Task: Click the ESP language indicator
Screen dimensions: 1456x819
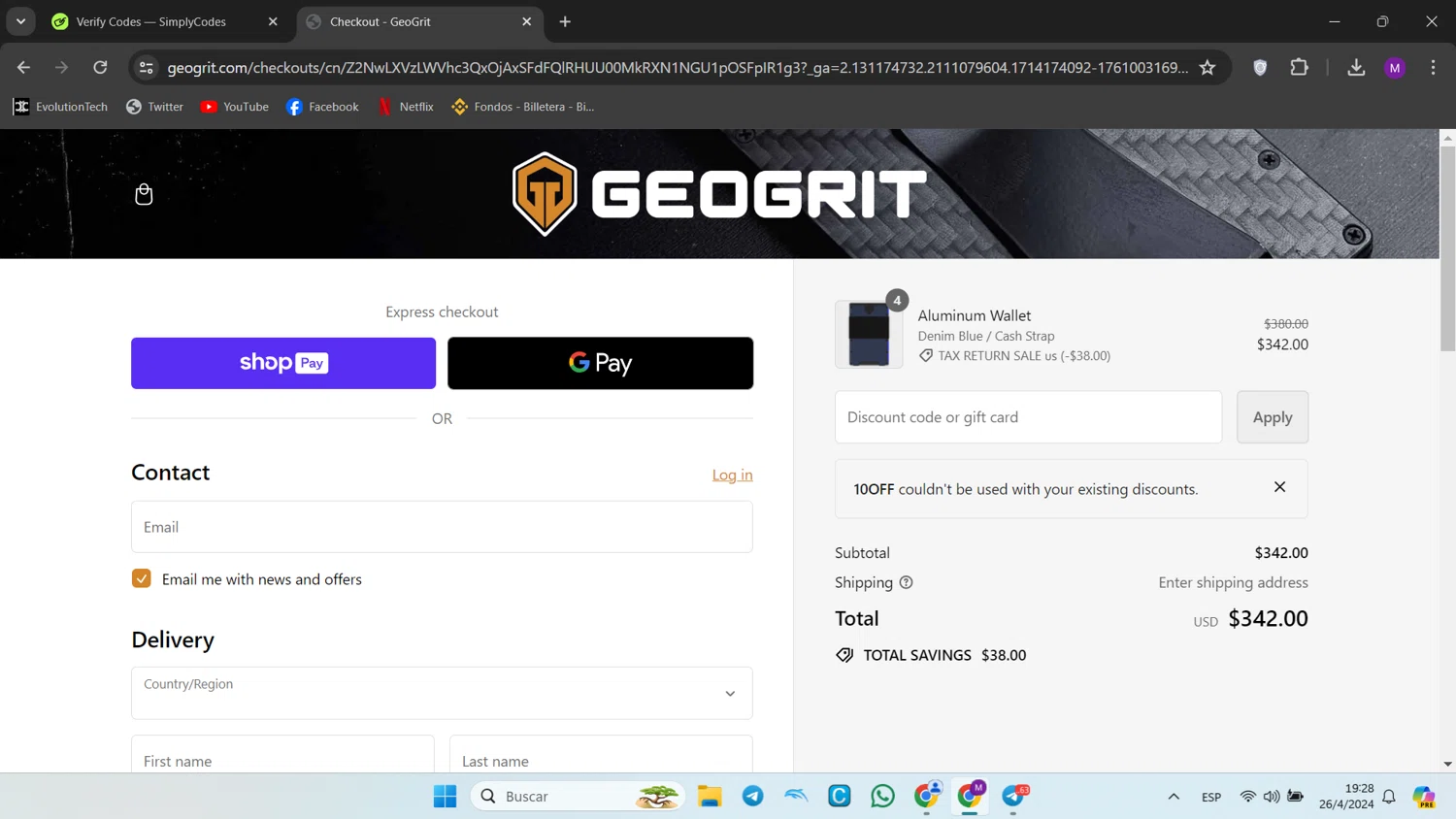Action: (1211, 797)
